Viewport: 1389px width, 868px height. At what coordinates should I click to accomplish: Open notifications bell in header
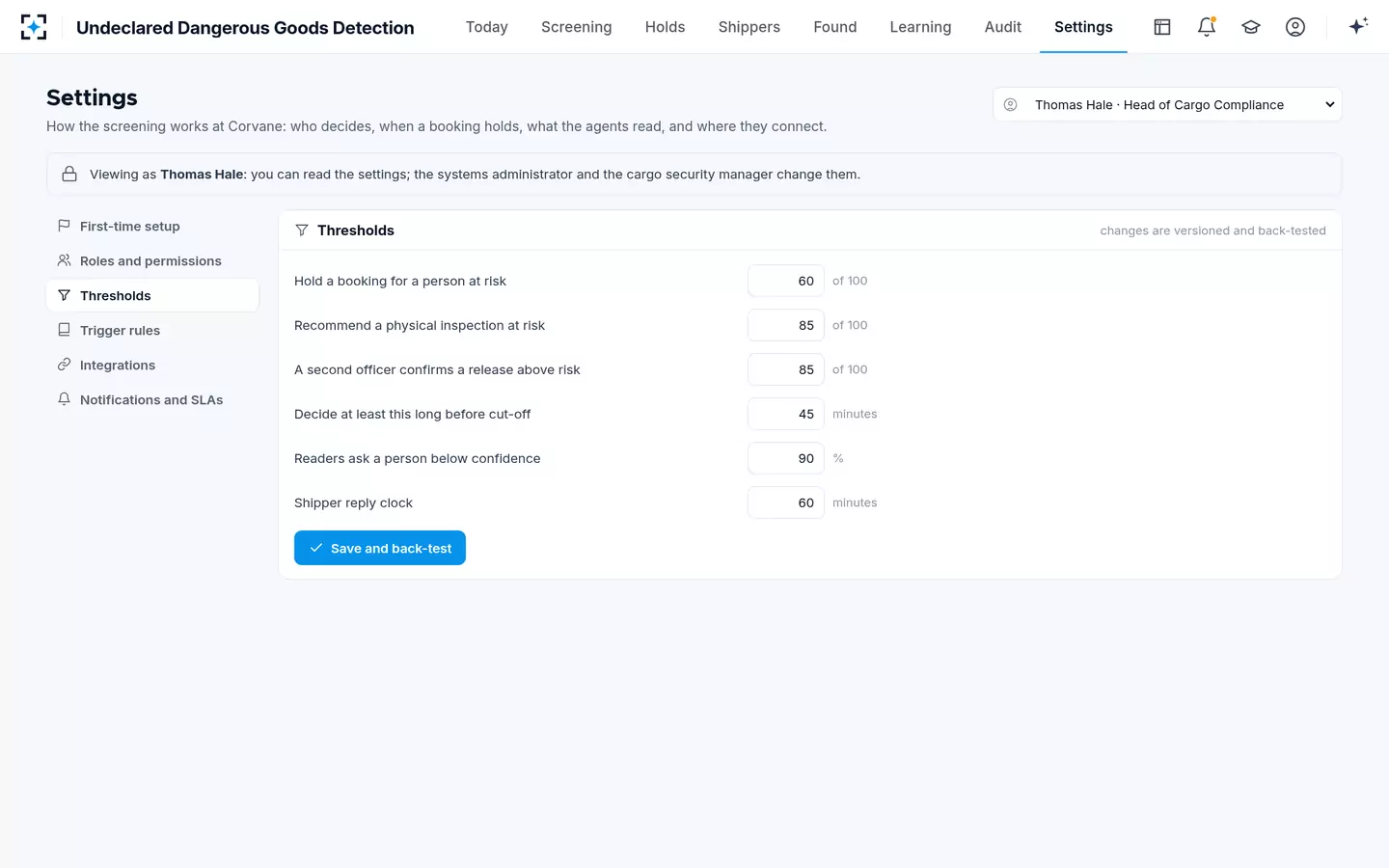coord(1207,27)
